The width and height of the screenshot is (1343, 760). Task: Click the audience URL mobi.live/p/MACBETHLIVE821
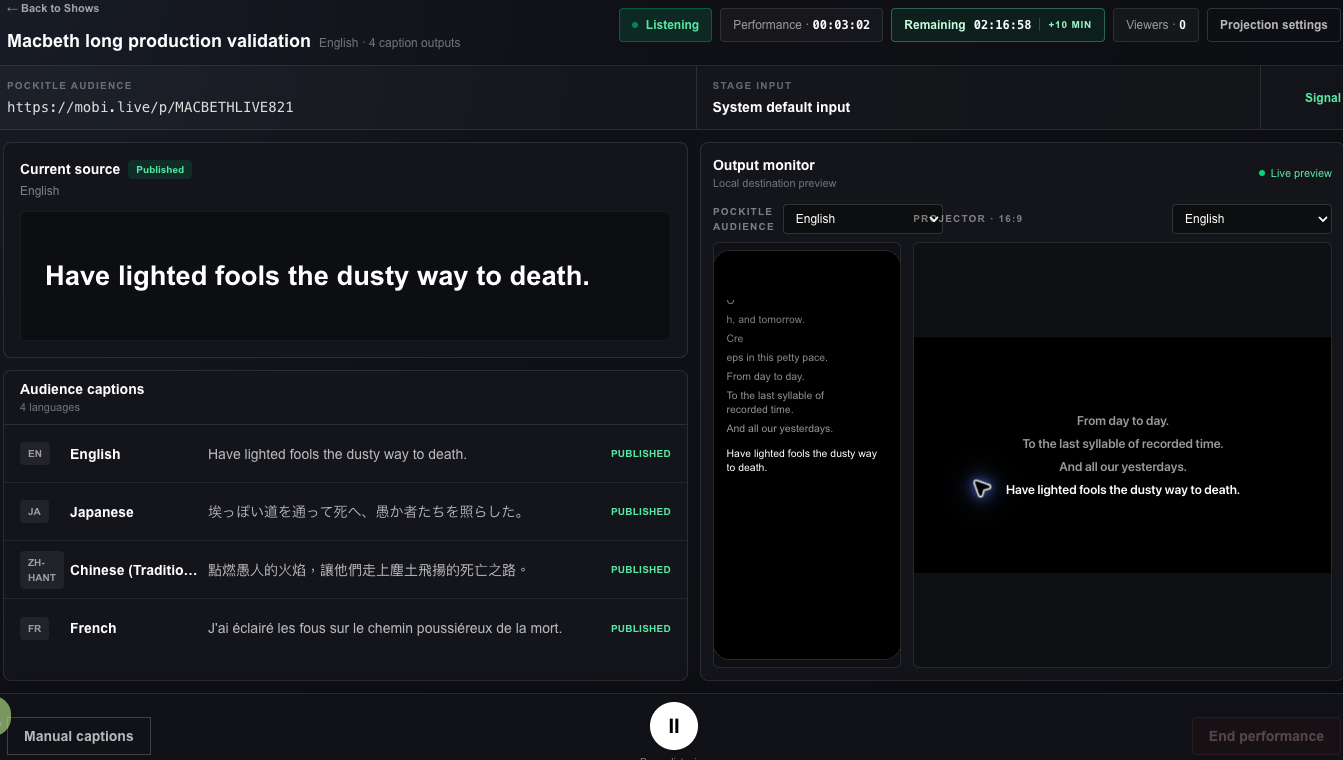pyautogui.click(x=150, y=107)
